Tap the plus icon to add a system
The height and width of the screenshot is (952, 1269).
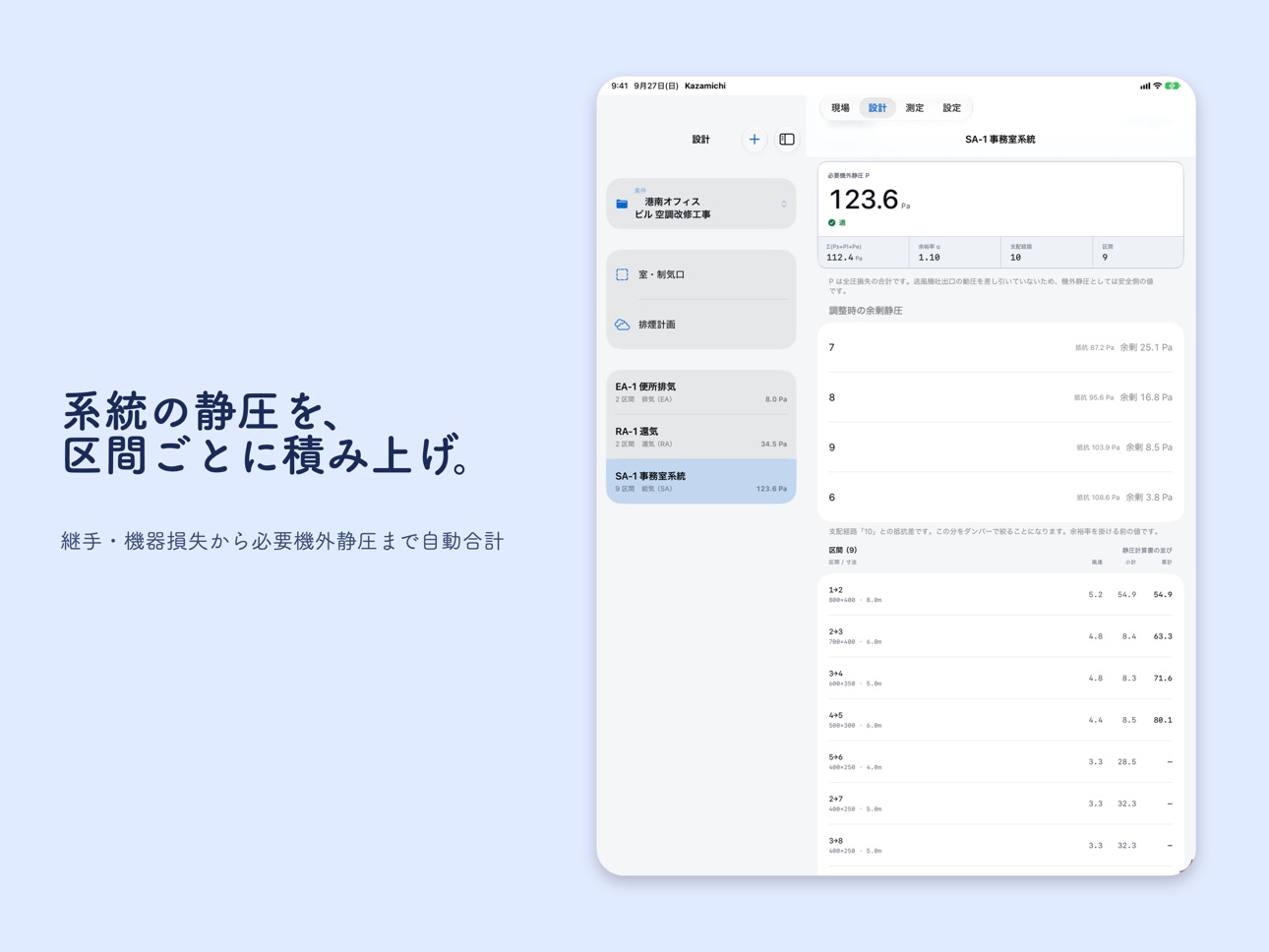click(755, 140)
